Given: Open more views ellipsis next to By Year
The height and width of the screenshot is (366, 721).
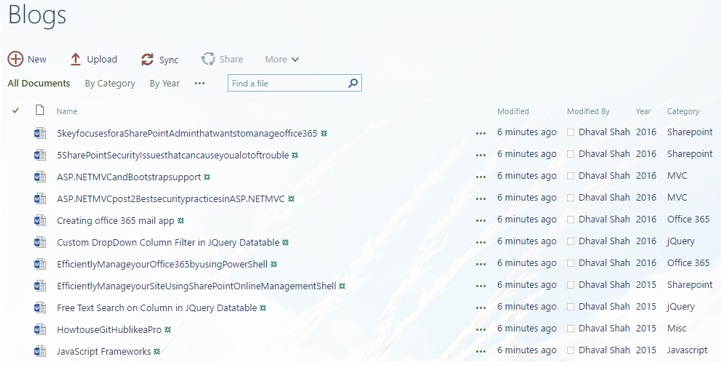Looking at the screenshot, I should click(200, 83).
